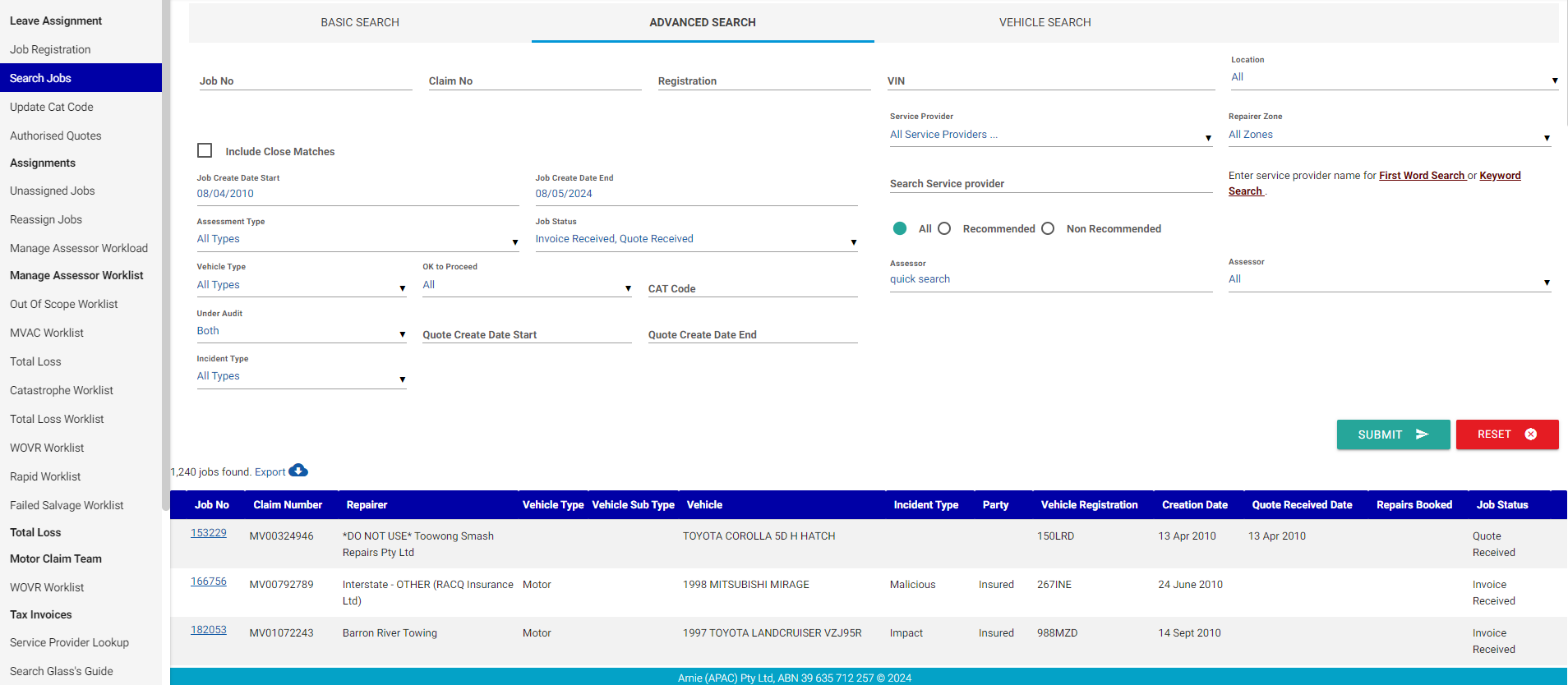Choose the All radio option
The image size is (1568, 685).
[x=900, y=228]
